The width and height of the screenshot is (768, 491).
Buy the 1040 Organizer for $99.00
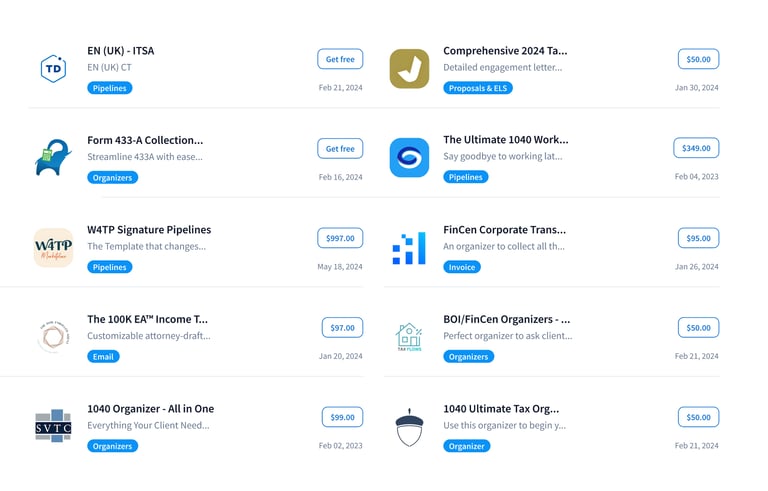[342, 417]
